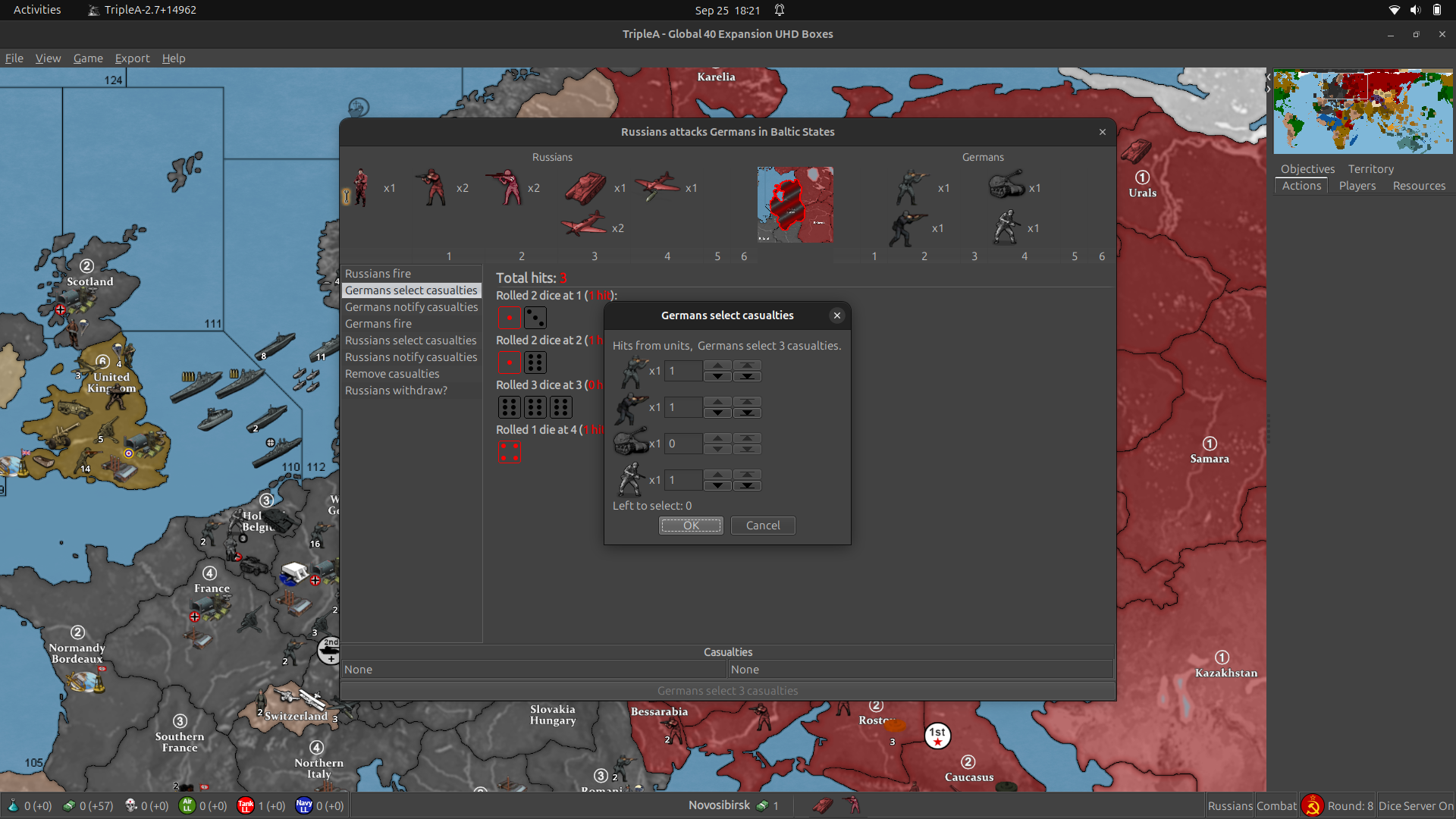Click the first infantry icon in casualty dialog

coord(633,371)
